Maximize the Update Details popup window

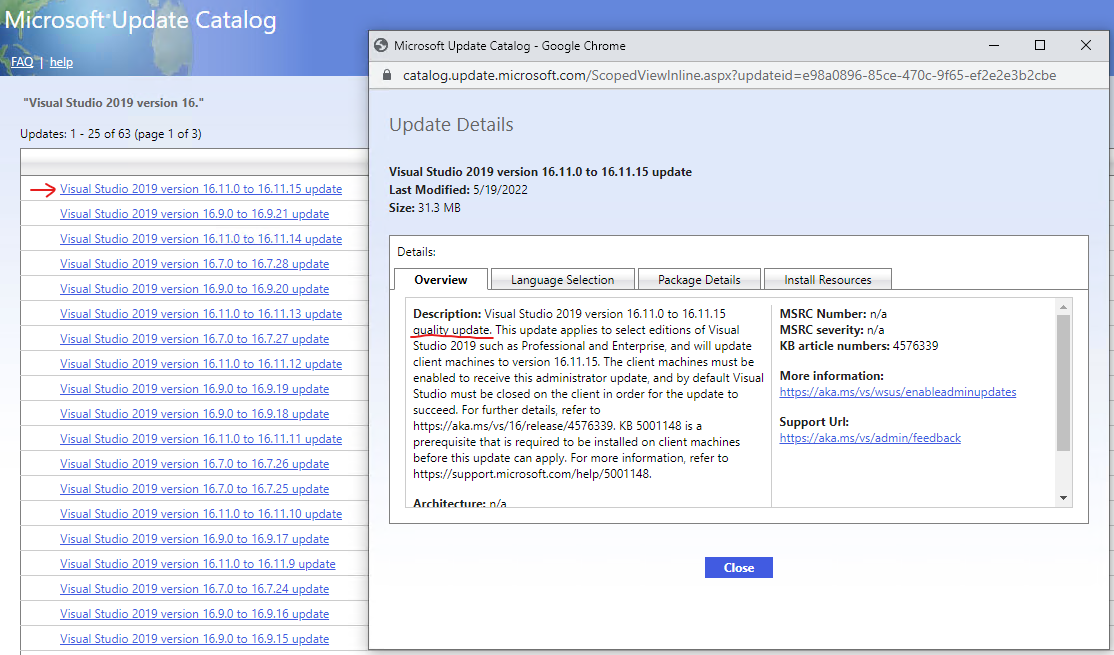pos(1039,45)
